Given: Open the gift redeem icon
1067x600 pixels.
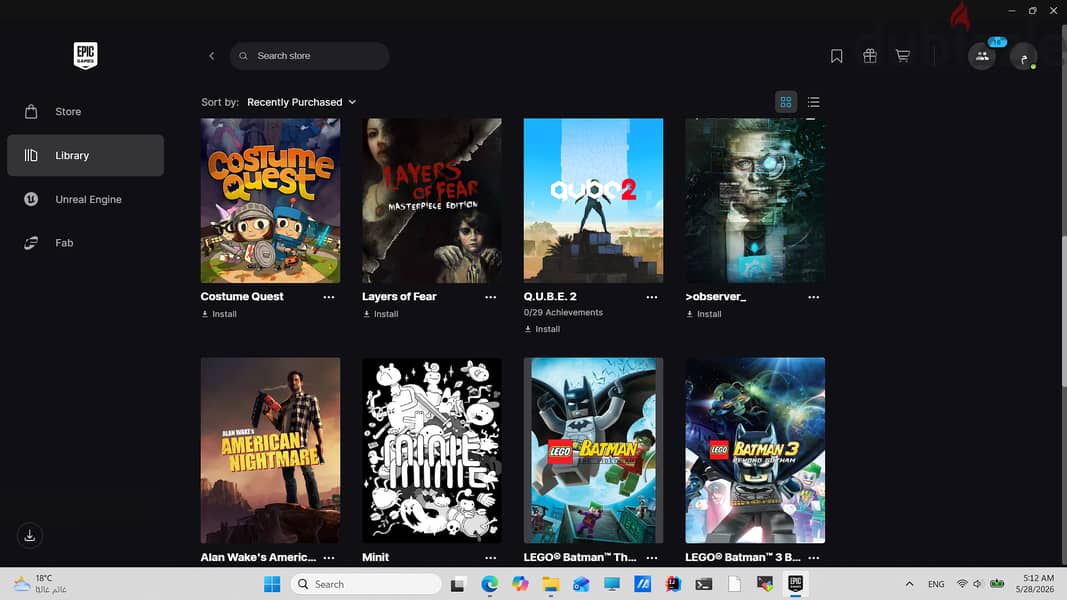Looking at the screenshot, I should point(870,56).
